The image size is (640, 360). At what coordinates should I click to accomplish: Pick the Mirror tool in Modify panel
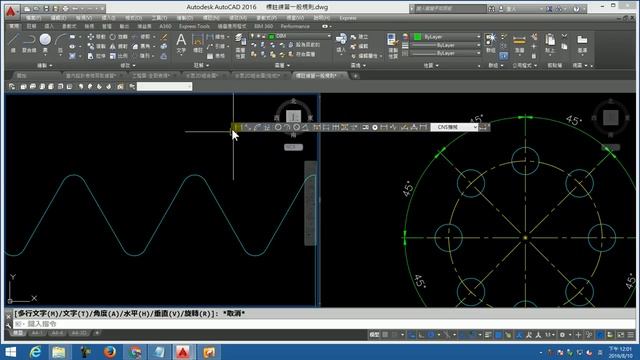[119, 46]
